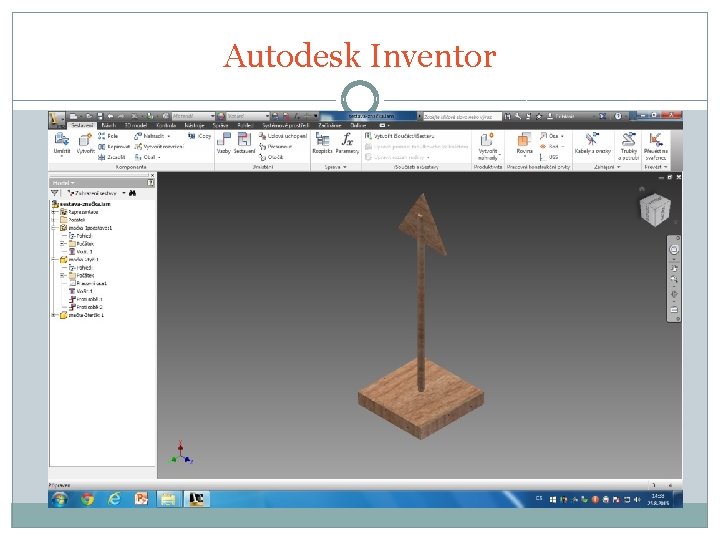Click the Save icon in quick access toolbar
Screen dimensions: 720x540
[100, 116]
